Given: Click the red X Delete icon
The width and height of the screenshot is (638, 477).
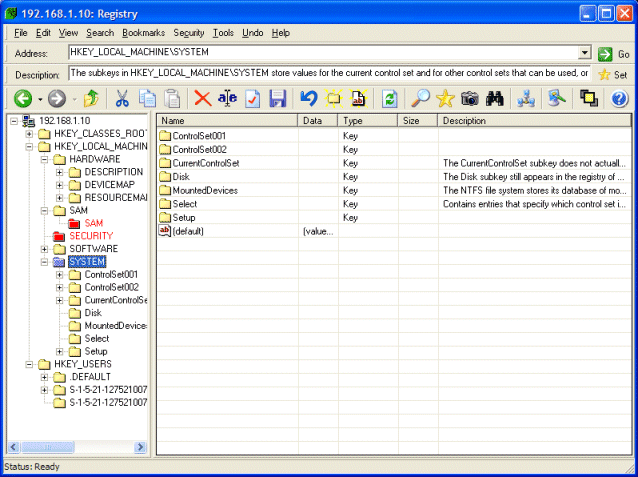Looking at the screenshot, I should (202, 98).
